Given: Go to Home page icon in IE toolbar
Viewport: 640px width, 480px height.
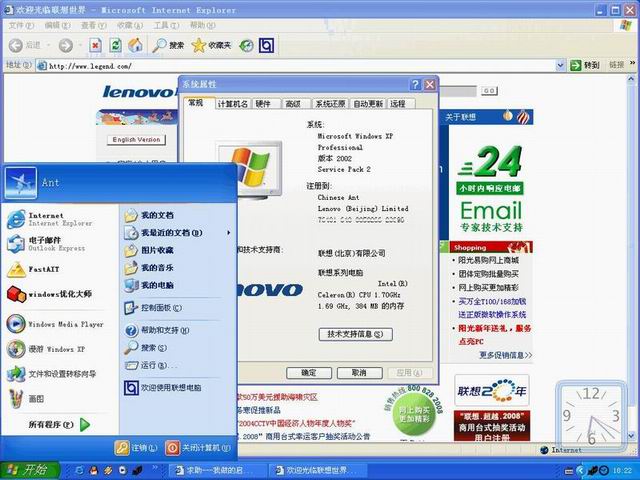Looking at the screenshot, I should [136, 45].
